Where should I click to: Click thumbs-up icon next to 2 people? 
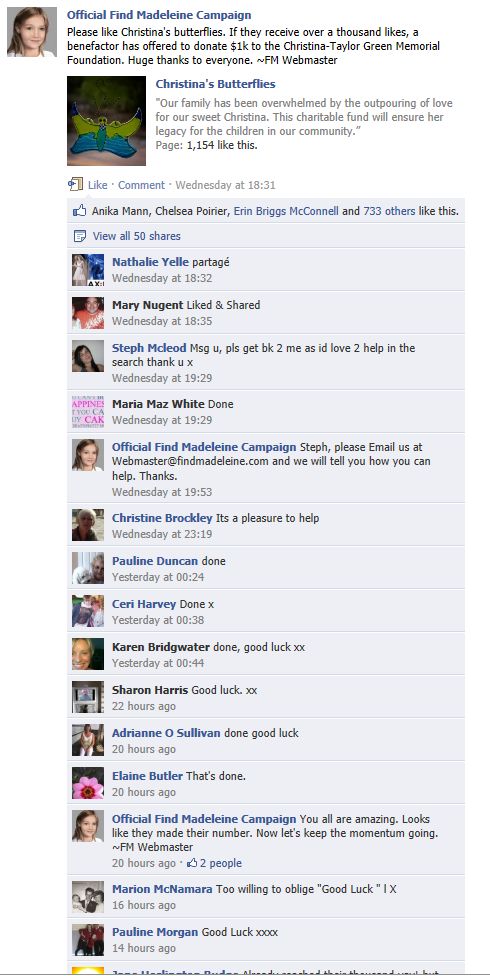(x=192, y=863)
